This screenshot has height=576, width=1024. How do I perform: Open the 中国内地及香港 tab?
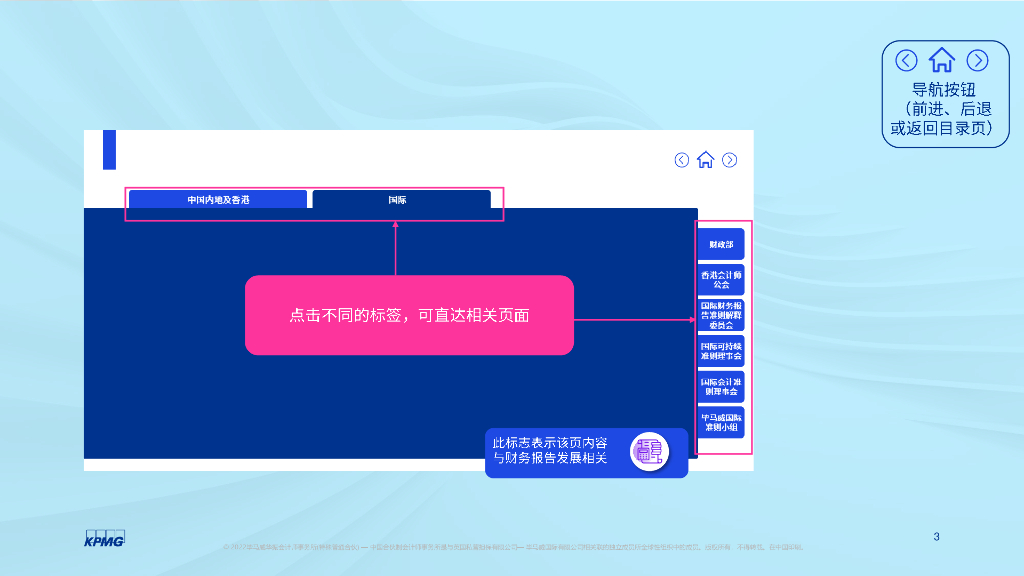pyautogui.click(x=218, y=199)
